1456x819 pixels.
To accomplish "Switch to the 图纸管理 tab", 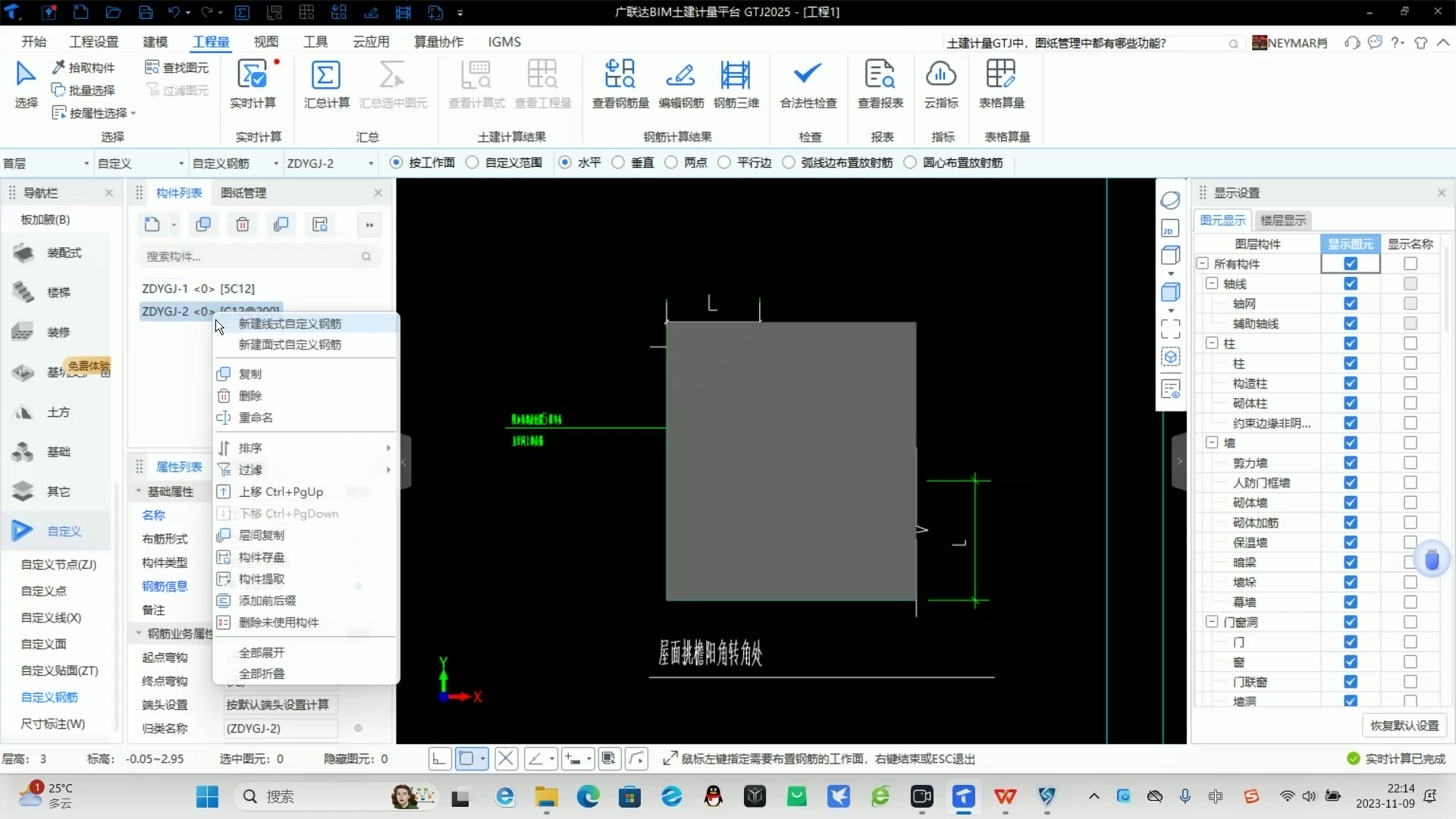I will pyautogui.click(x=243, y=193).
